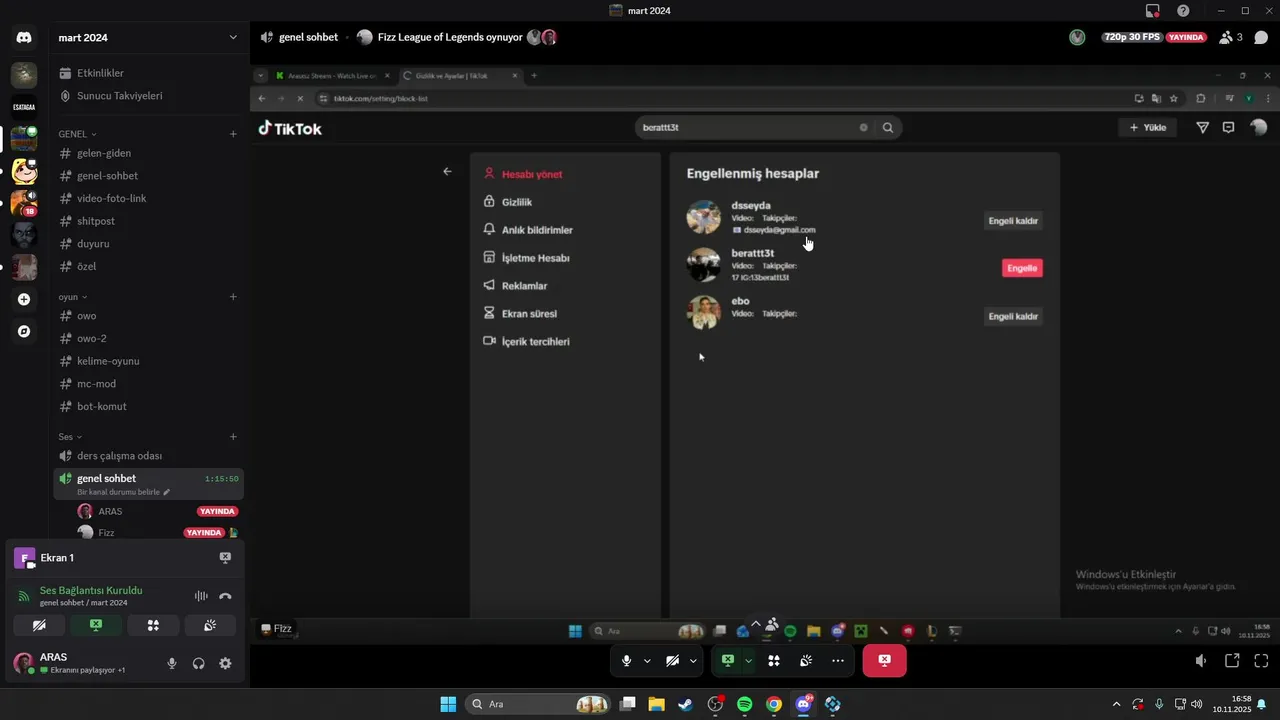The image size is (1280, 720).
Task: Select the duyuru channel
Action: tap(148, 244)
